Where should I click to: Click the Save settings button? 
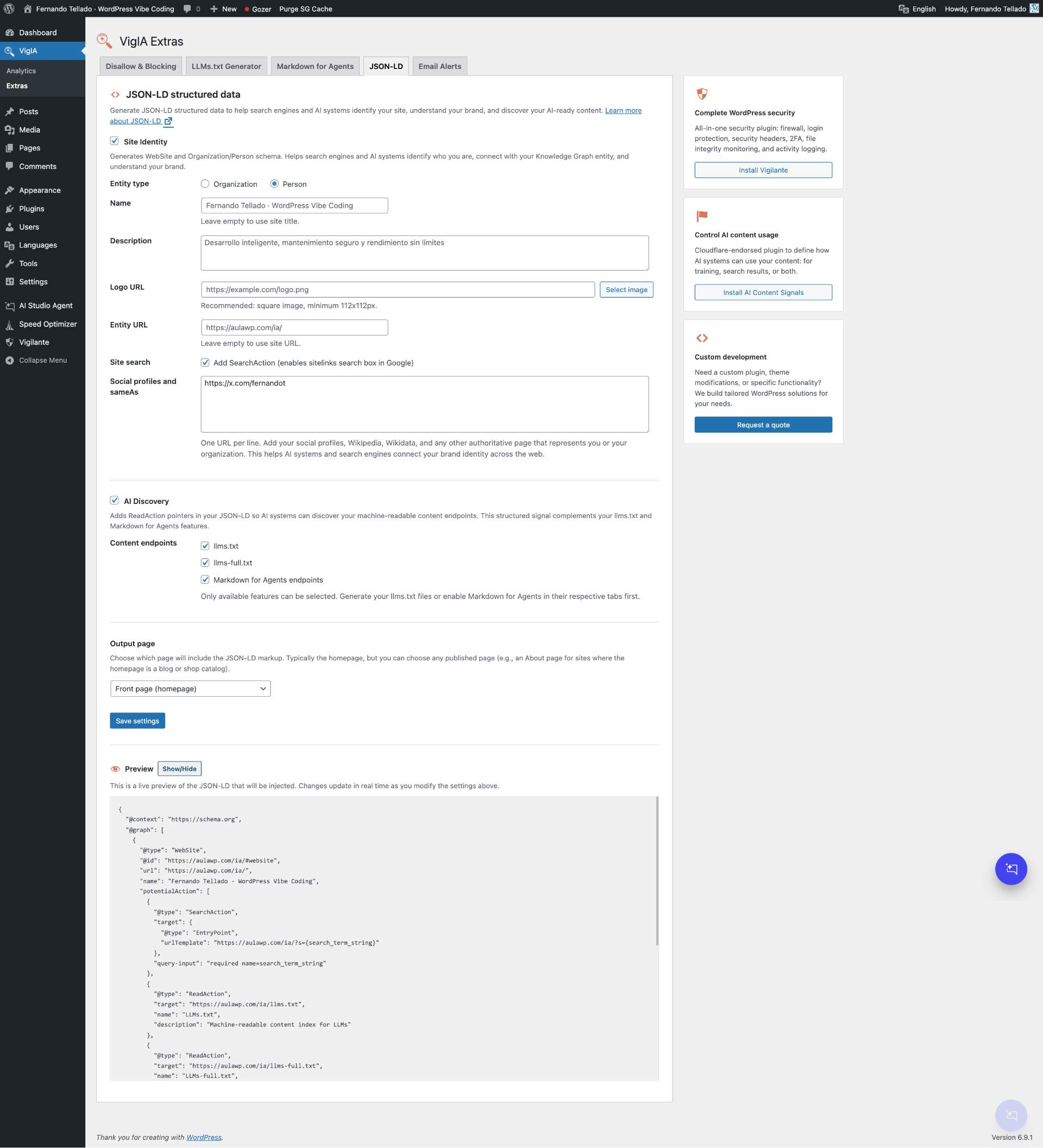pos(137,720)
